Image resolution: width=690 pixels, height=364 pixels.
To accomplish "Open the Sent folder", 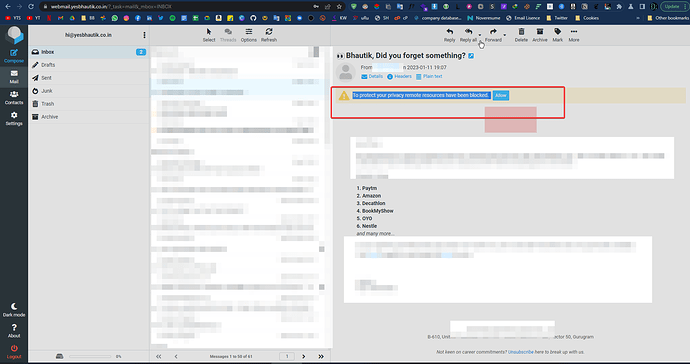I will [x=88, y=78].
